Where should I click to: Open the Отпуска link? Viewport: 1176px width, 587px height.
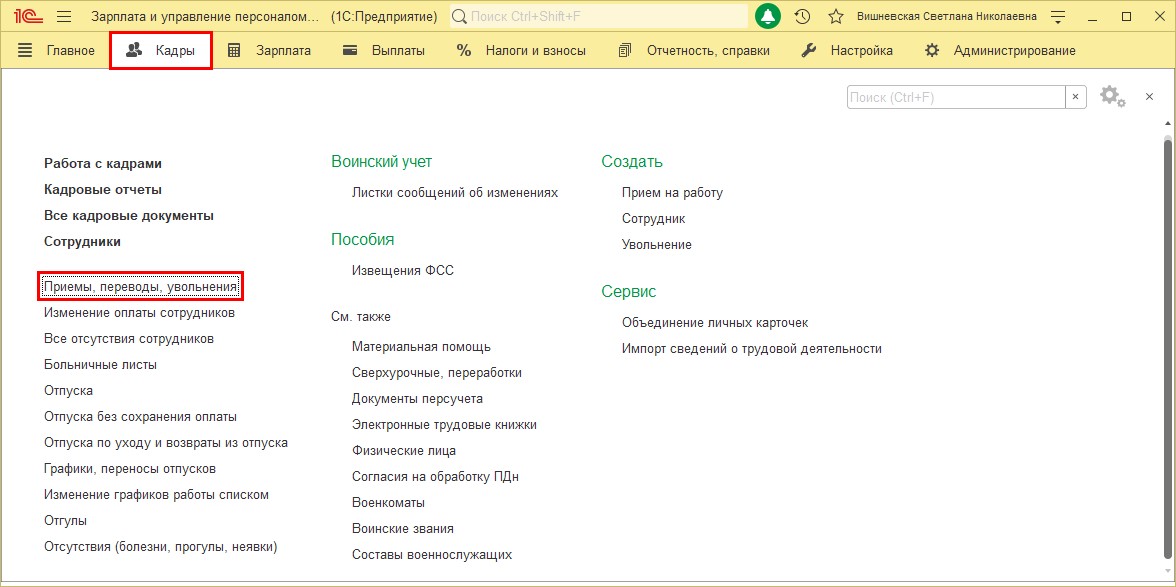(68, 391)
